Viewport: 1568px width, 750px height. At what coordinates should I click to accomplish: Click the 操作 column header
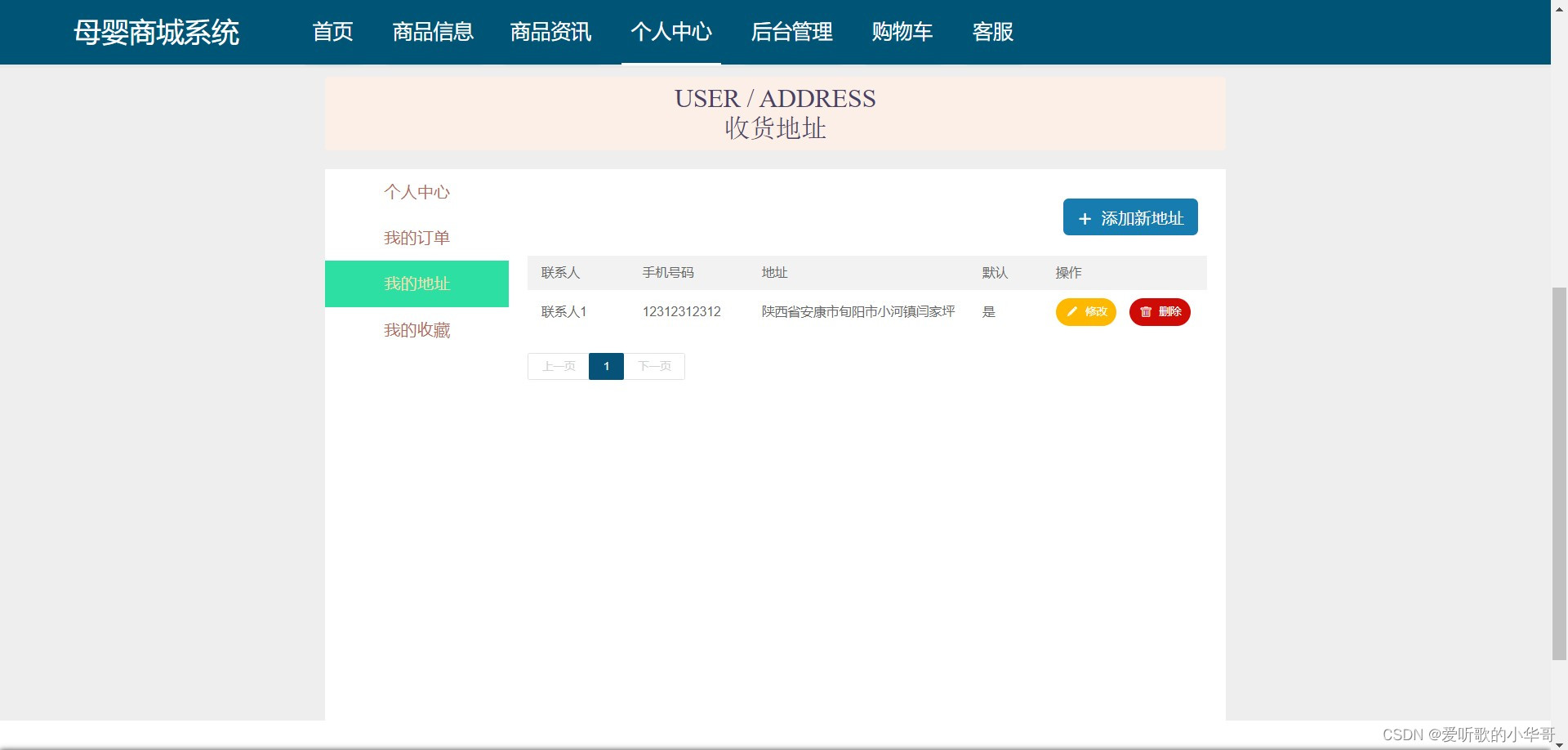coord(1068,273)
